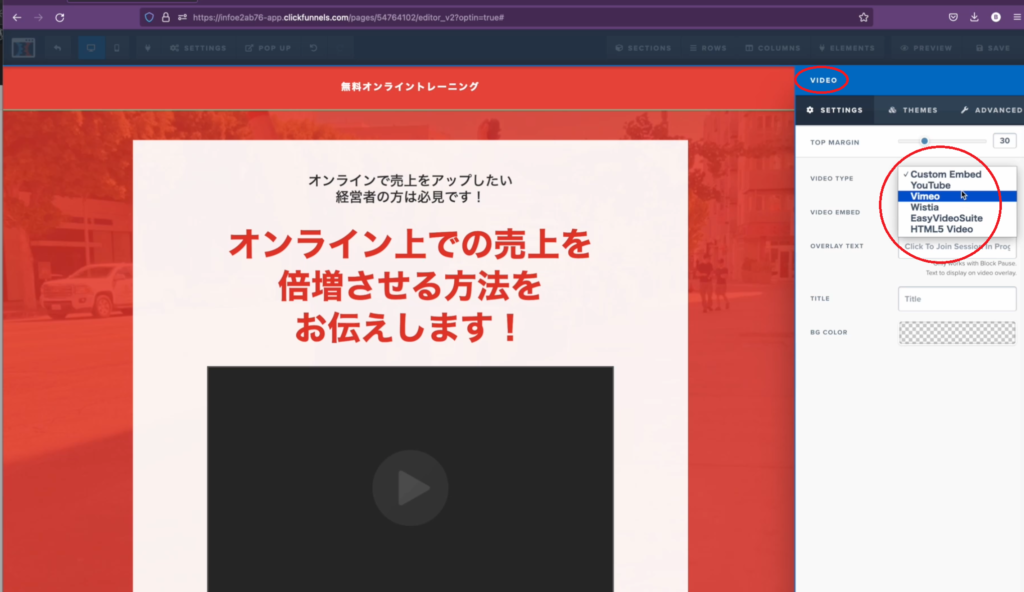Select the red Japanese headline text
The image size is (1024, 592).
409,286
